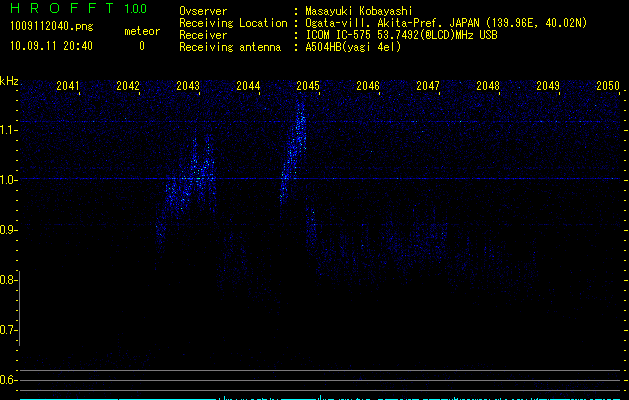Click the version number 1.00
629x400 pixels.
coord(136,9)
